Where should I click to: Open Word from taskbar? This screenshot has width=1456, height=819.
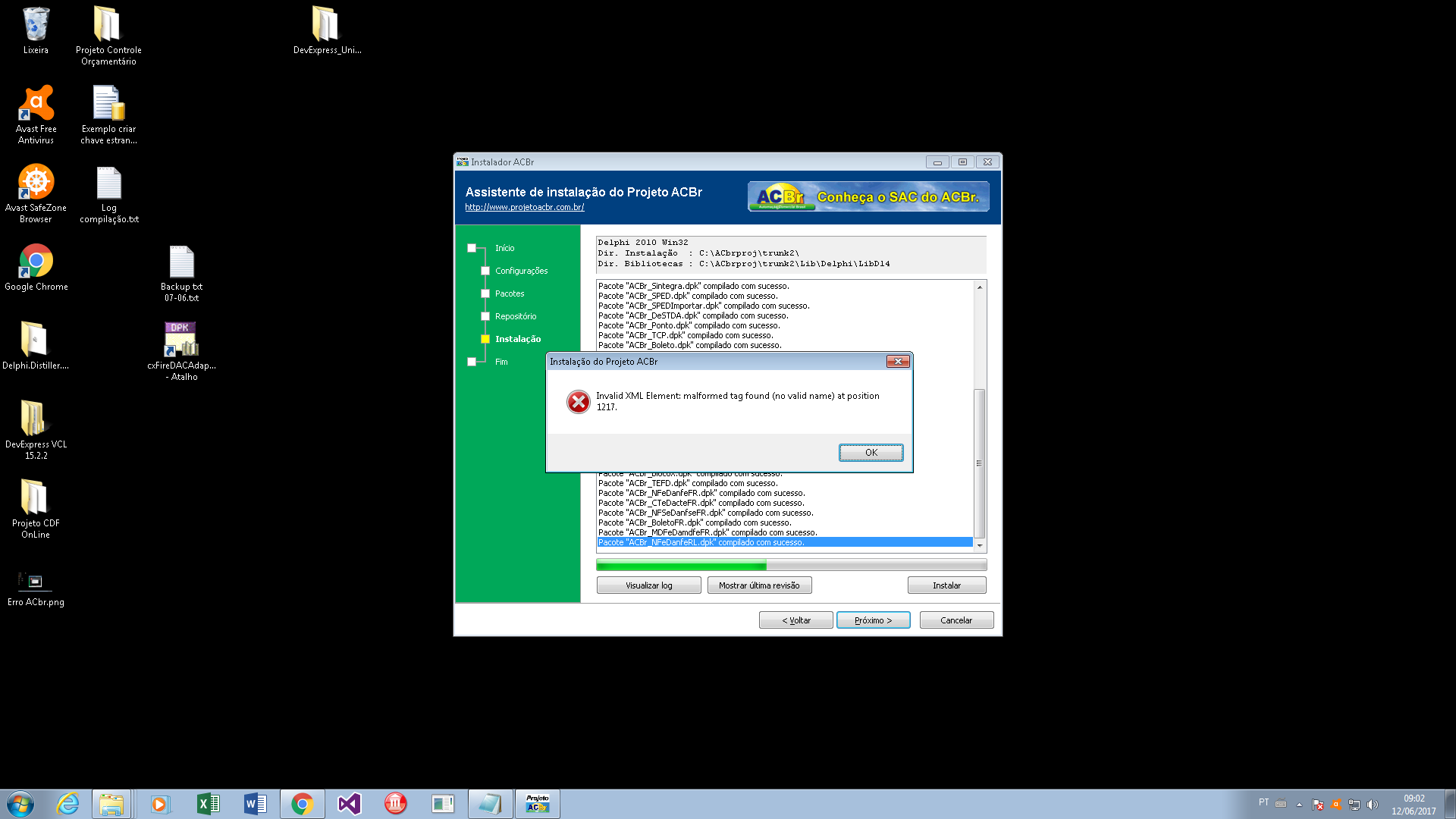(255, 804)
